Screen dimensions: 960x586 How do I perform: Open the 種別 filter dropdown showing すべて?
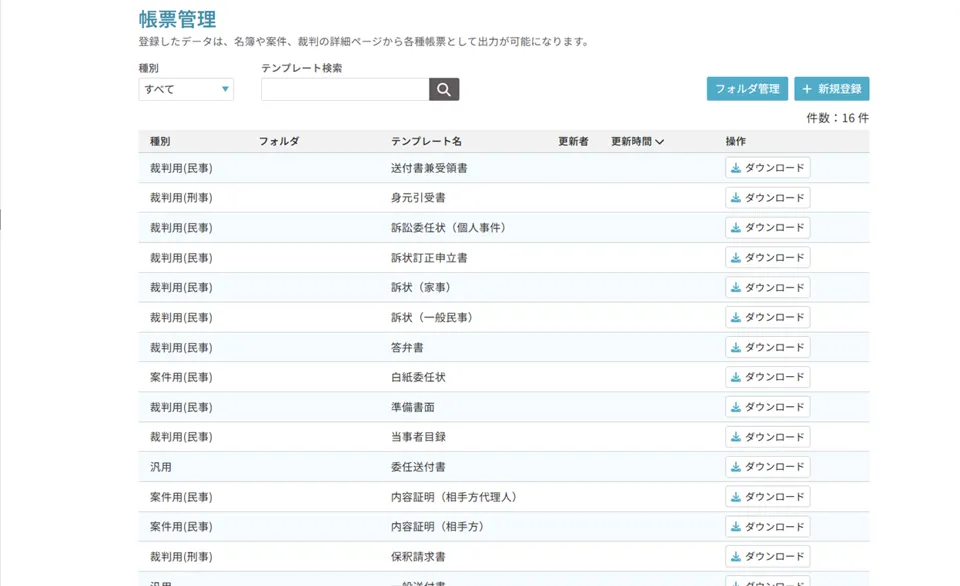coord(186,89)
